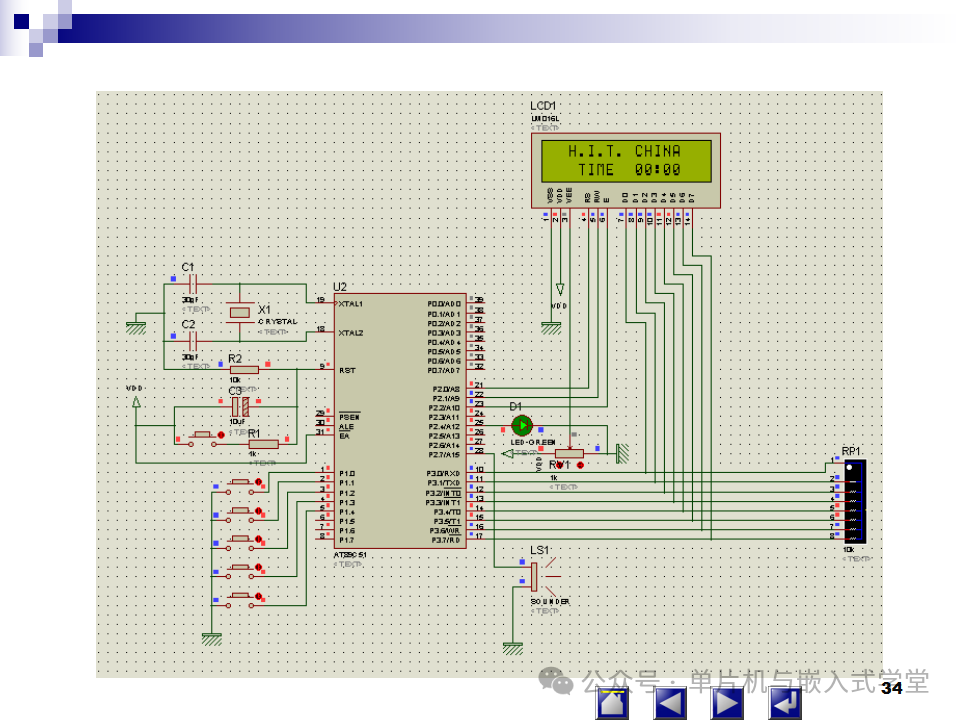Viewport: 960px width, 720px height.
Task: Advance to next slide with right arrow button
Action: click(727, 703)
